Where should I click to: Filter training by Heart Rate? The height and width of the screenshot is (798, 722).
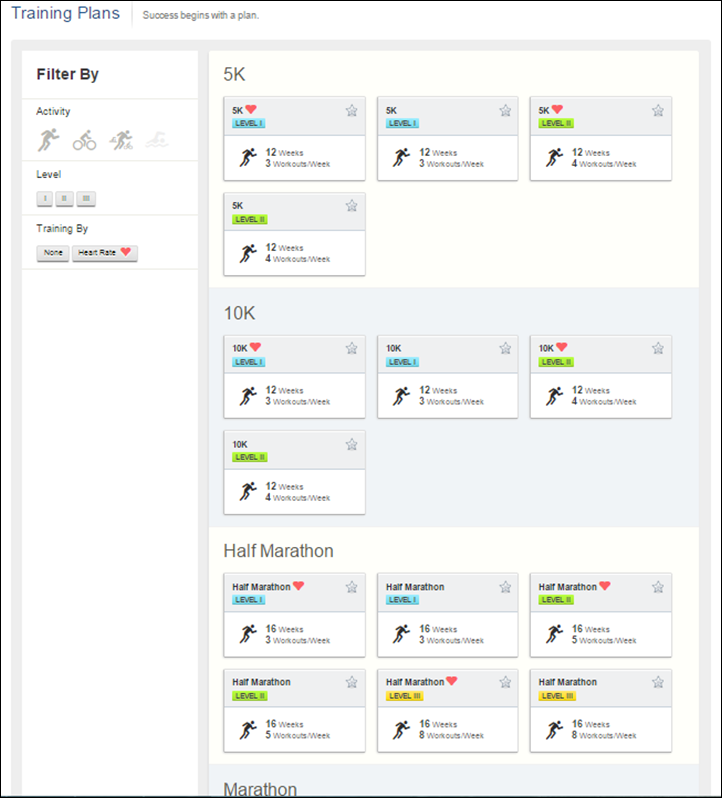pos(105,253)
